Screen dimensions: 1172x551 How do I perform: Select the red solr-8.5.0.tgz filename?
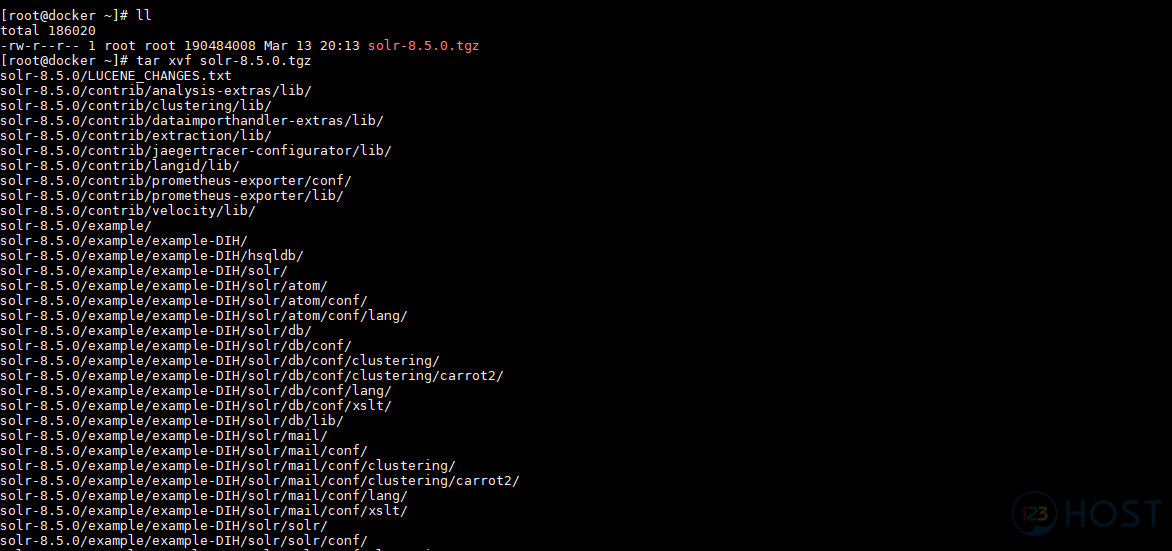click(424, 46)
